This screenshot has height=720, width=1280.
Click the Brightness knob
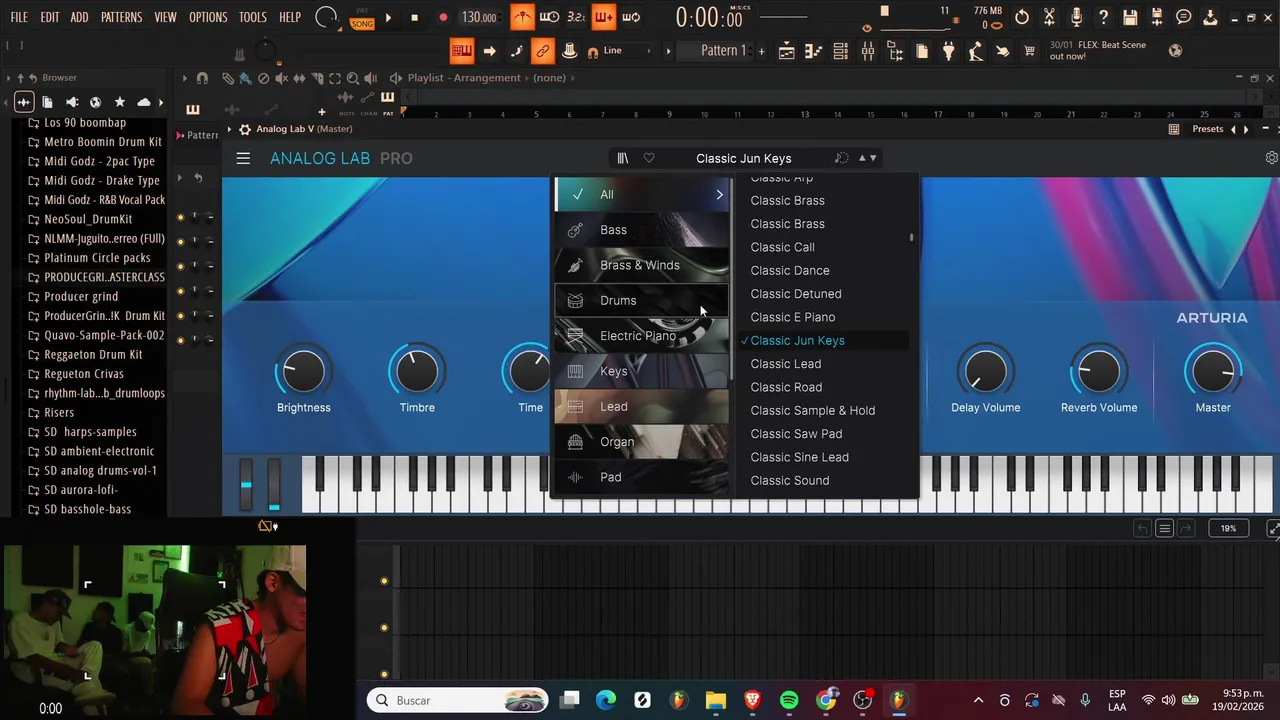(x=303, y=371)
